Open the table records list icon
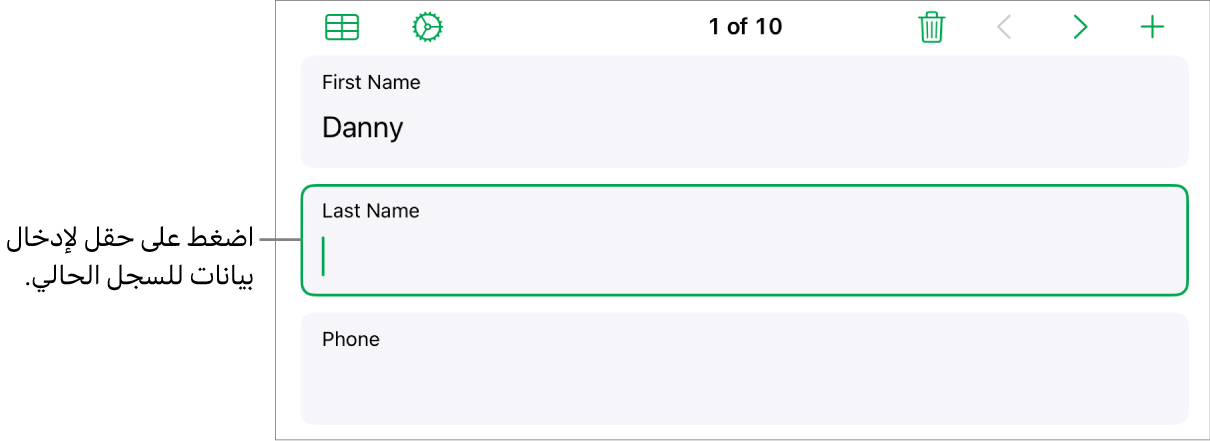The width and height of the screenshot is (1210, 441). 342,28
